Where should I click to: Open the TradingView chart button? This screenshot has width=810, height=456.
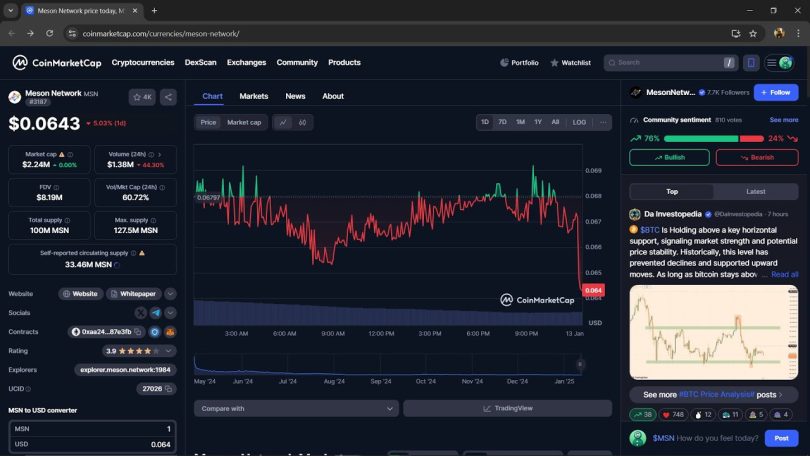(507, 408)
